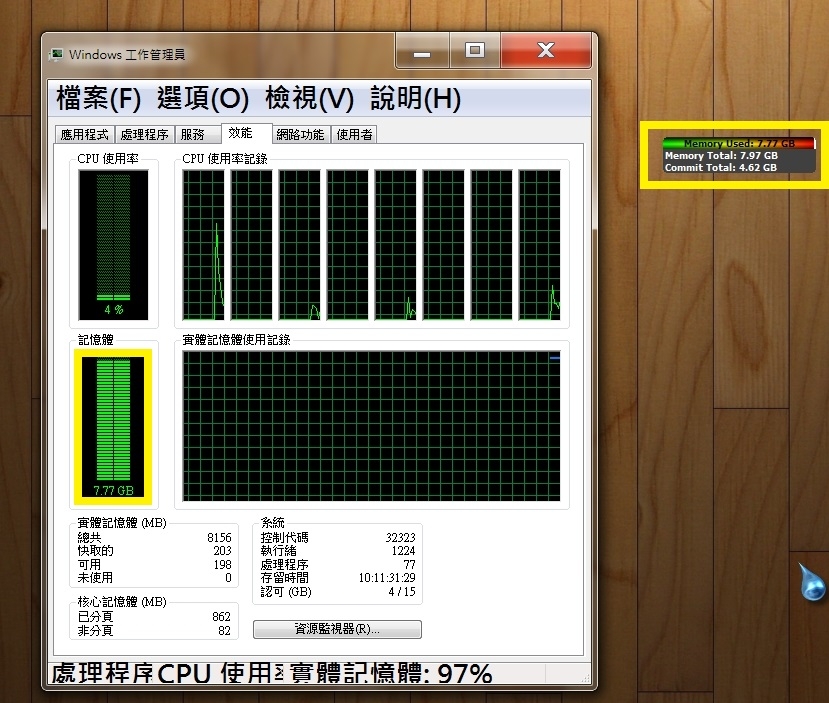Click the 非分頁 value 82
829x703 pixels.
point(225,631)
